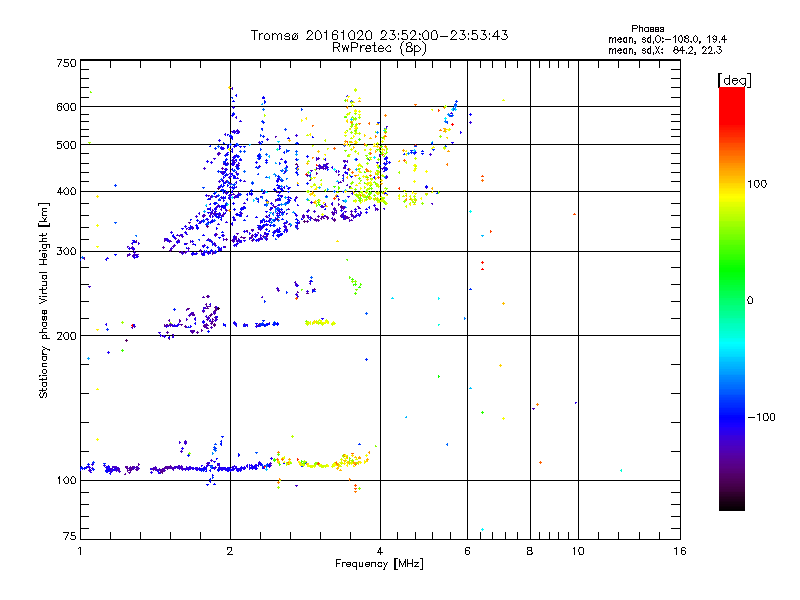
Task: Click colorbar tick label '0'
Action: (x=750, y=301)
